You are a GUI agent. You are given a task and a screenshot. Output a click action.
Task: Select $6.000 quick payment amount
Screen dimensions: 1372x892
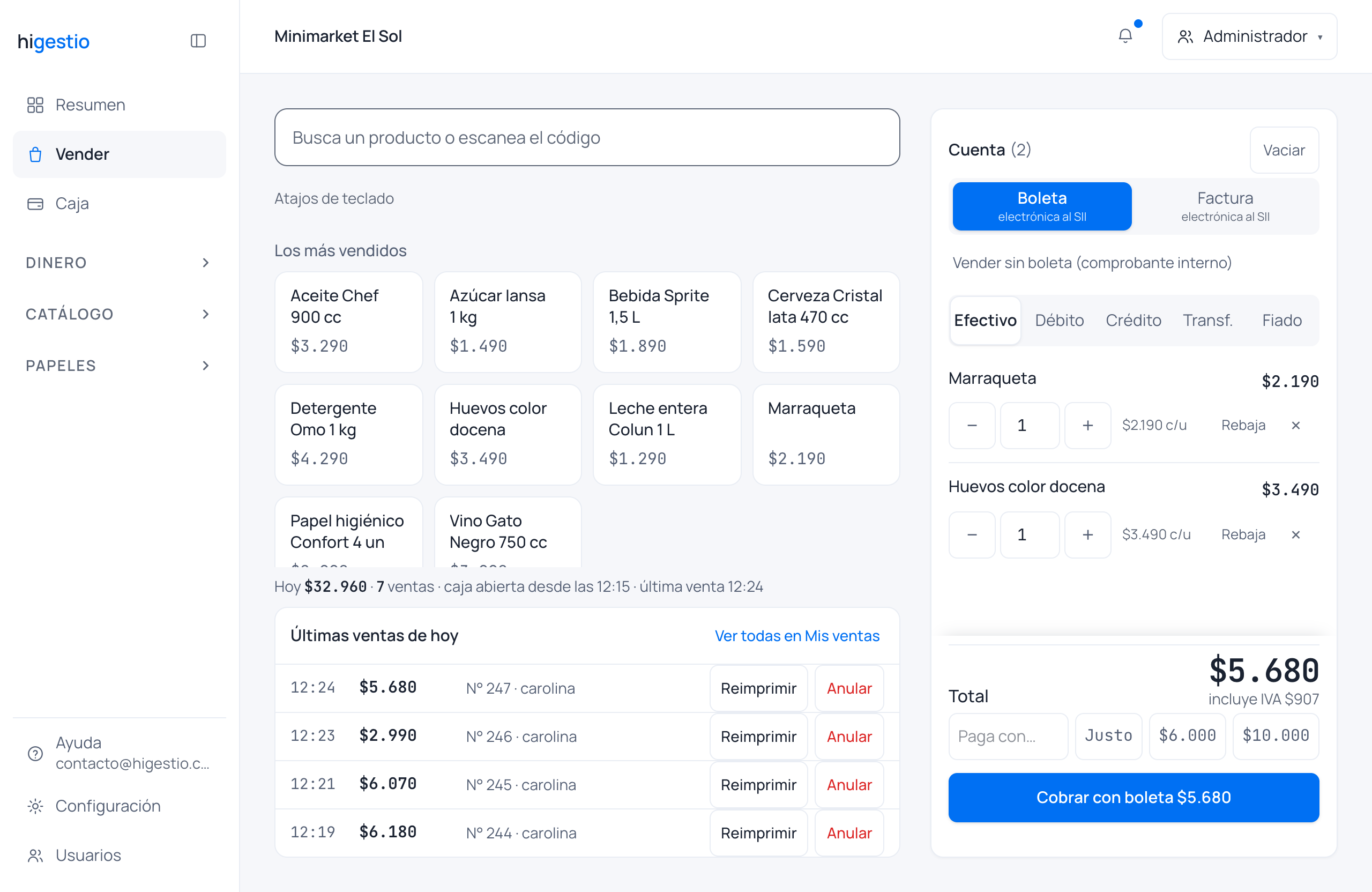pos(1187,736)
